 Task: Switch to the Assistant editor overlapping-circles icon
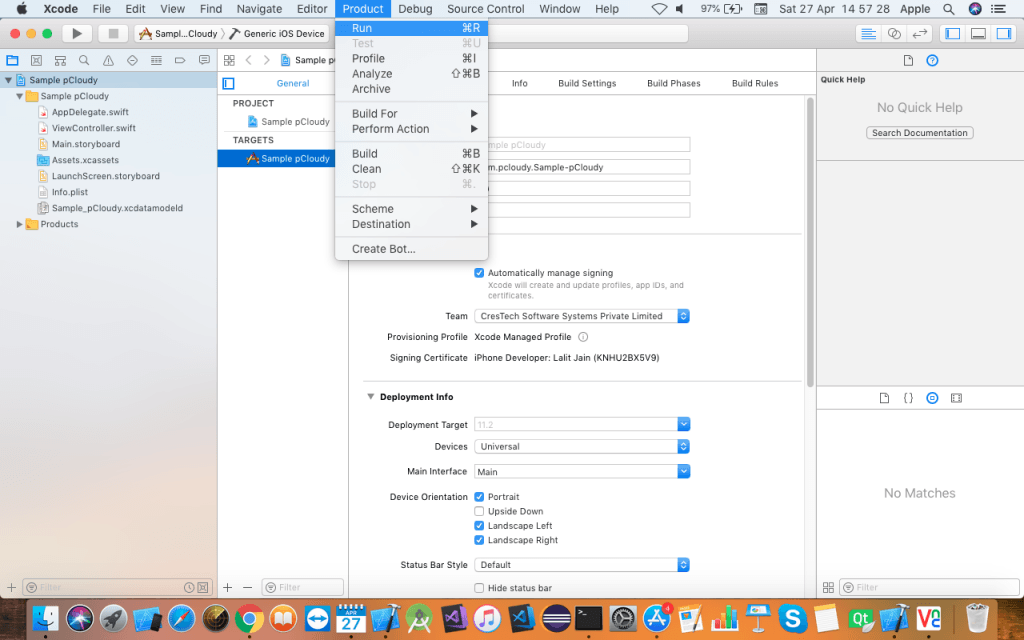coord(894,33)
